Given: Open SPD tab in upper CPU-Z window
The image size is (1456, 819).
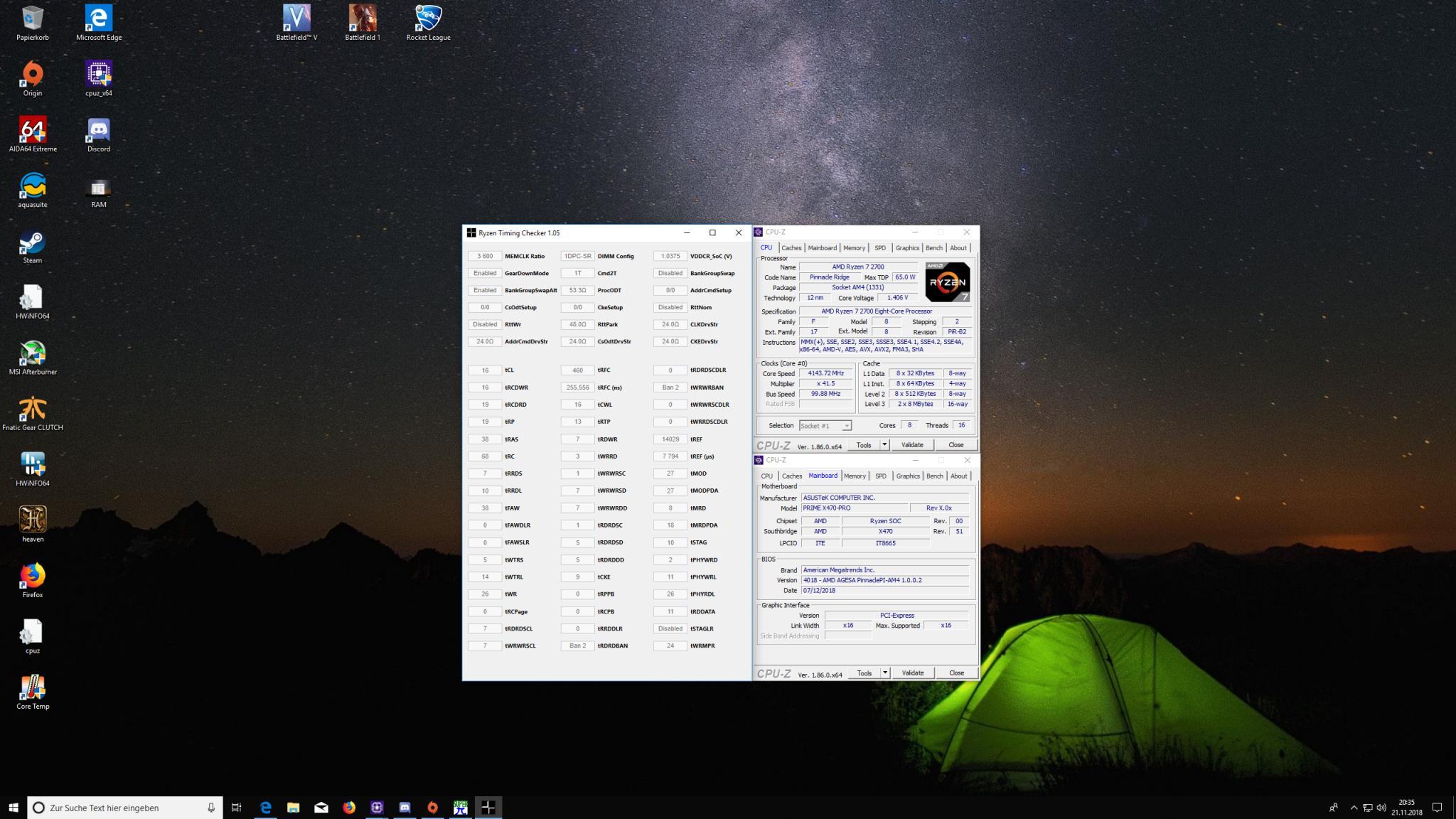Looking at the screenshot, I should click(x=880, y=248).
